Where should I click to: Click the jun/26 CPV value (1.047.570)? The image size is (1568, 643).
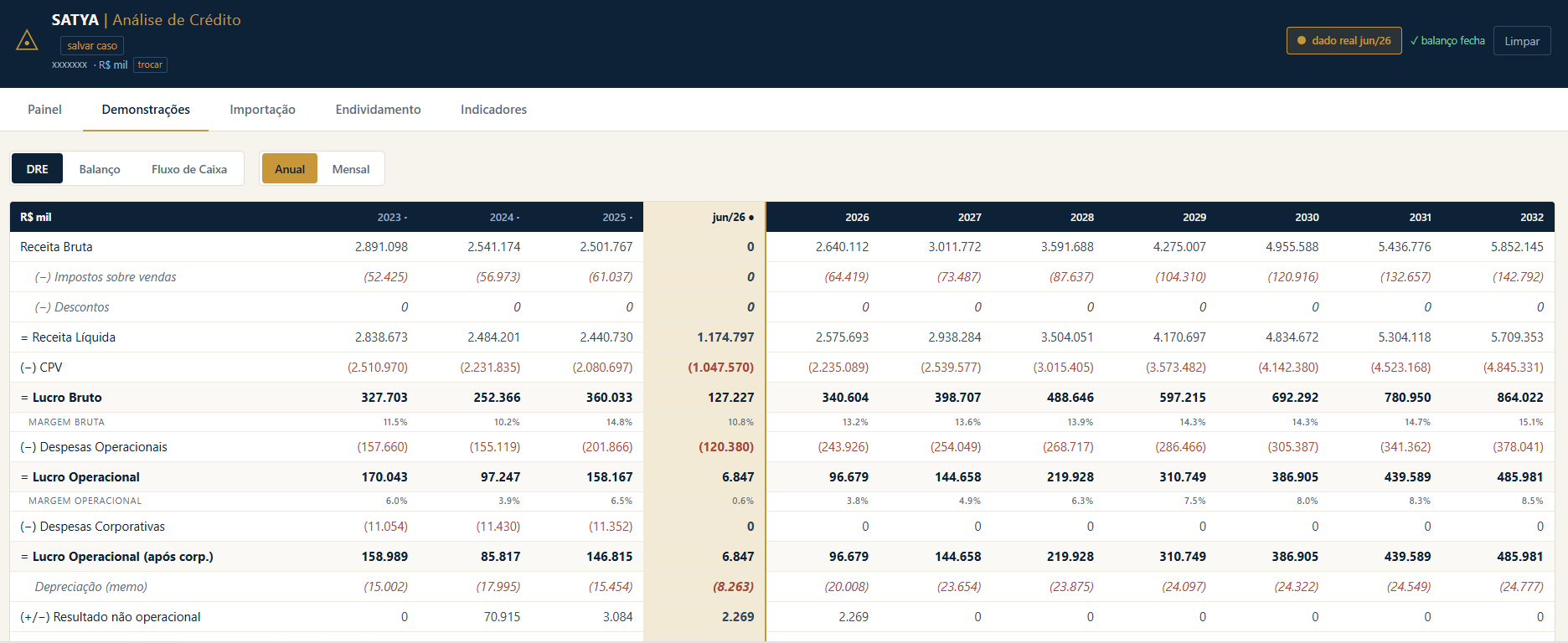coord(721,368)
